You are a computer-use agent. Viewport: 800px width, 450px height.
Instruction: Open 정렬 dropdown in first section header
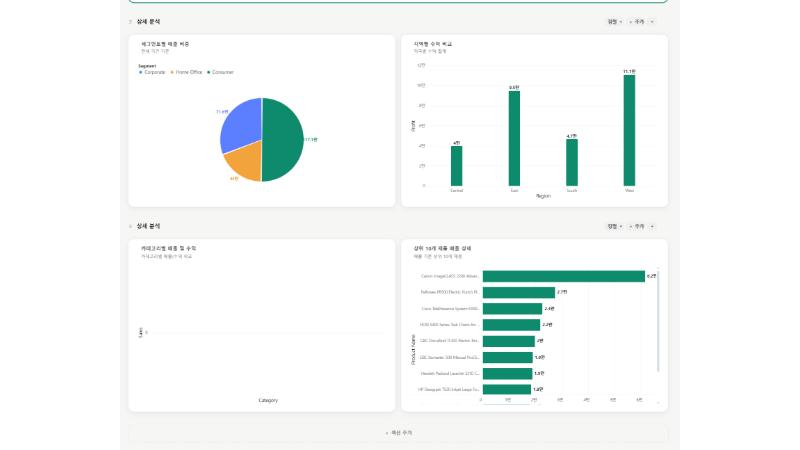point(615,22)
